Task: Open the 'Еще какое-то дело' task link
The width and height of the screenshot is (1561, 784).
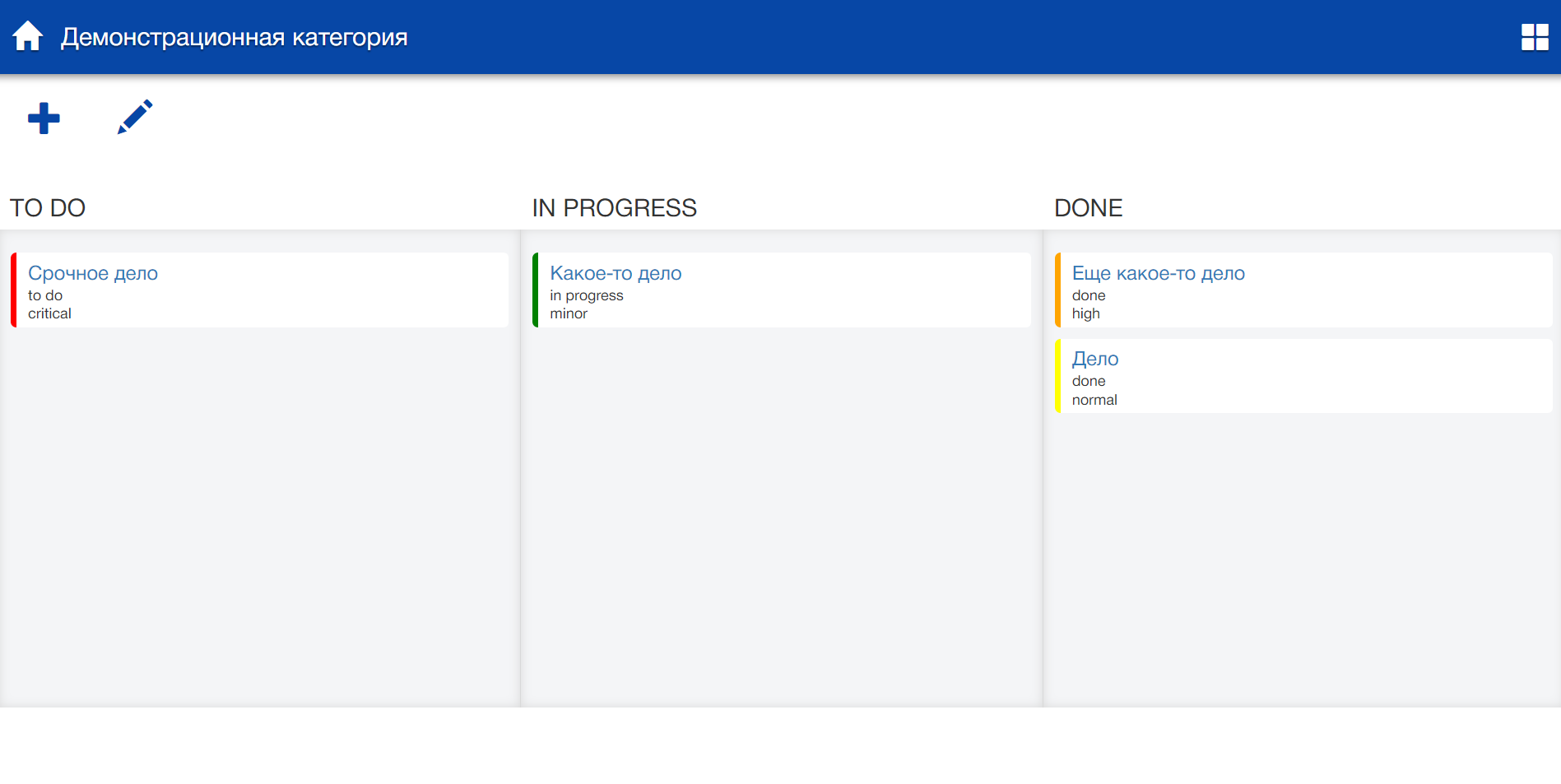Action: 1158,273
